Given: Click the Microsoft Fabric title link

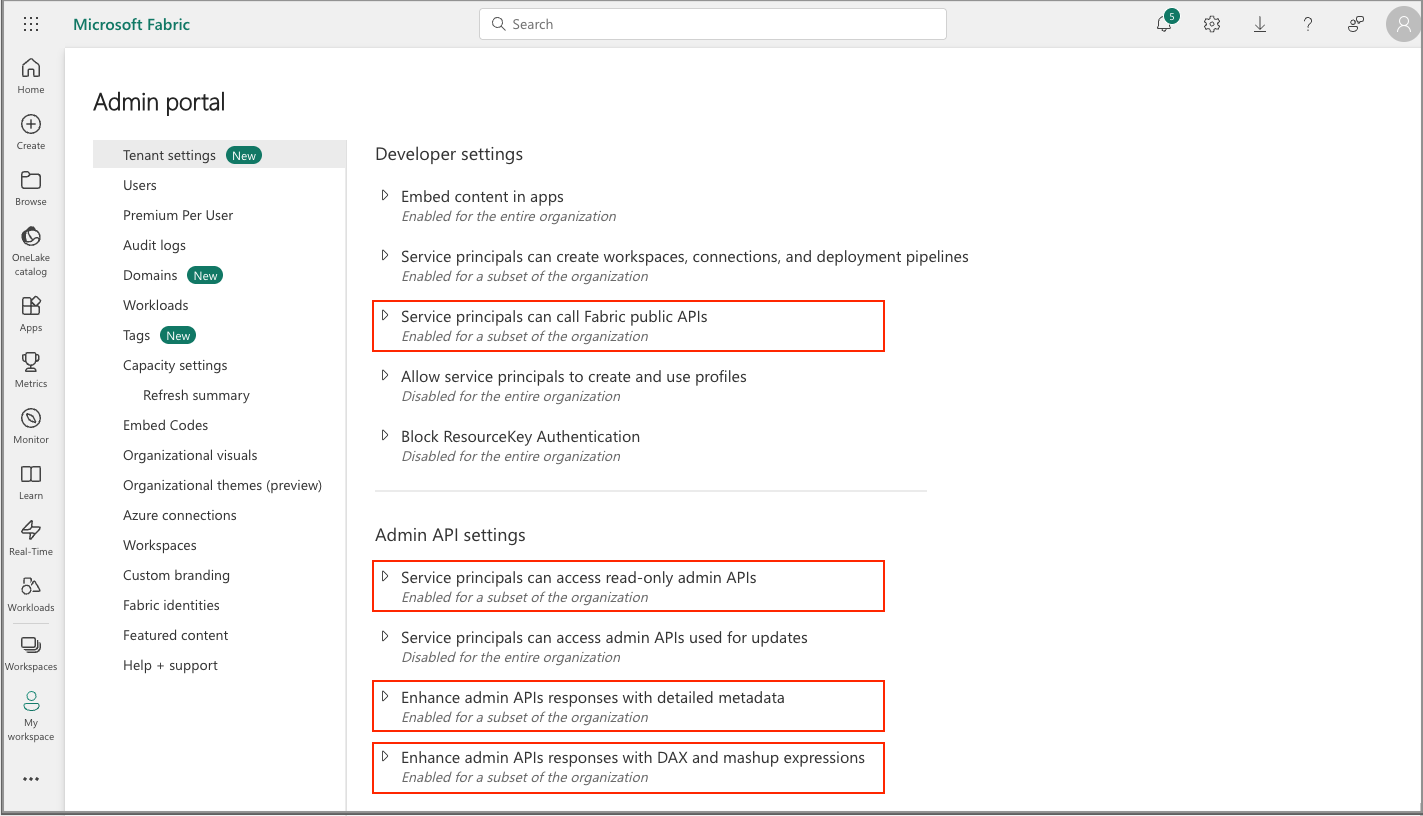Looking at the screenshot, I should coord(131,24).
